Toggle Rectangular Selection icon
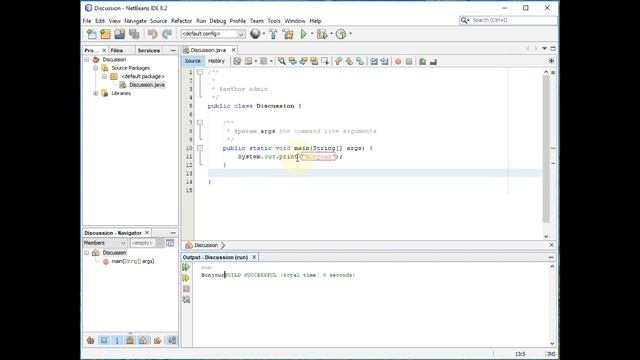640x360 pixels. 325,61
